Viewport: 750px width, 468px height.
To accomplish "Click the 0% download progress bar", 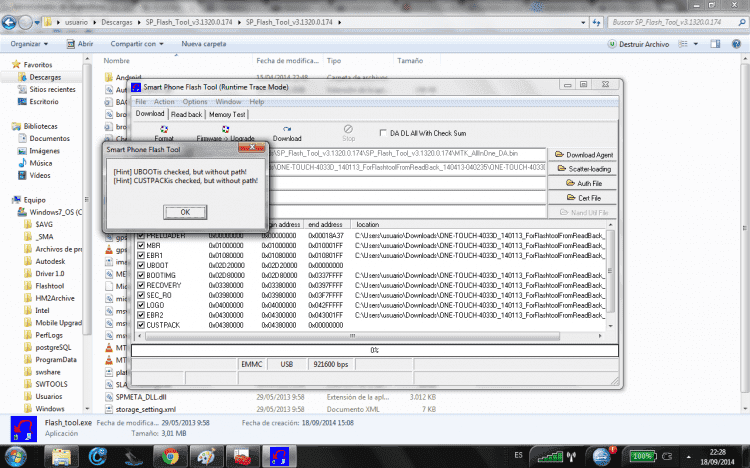I will 375,350.
